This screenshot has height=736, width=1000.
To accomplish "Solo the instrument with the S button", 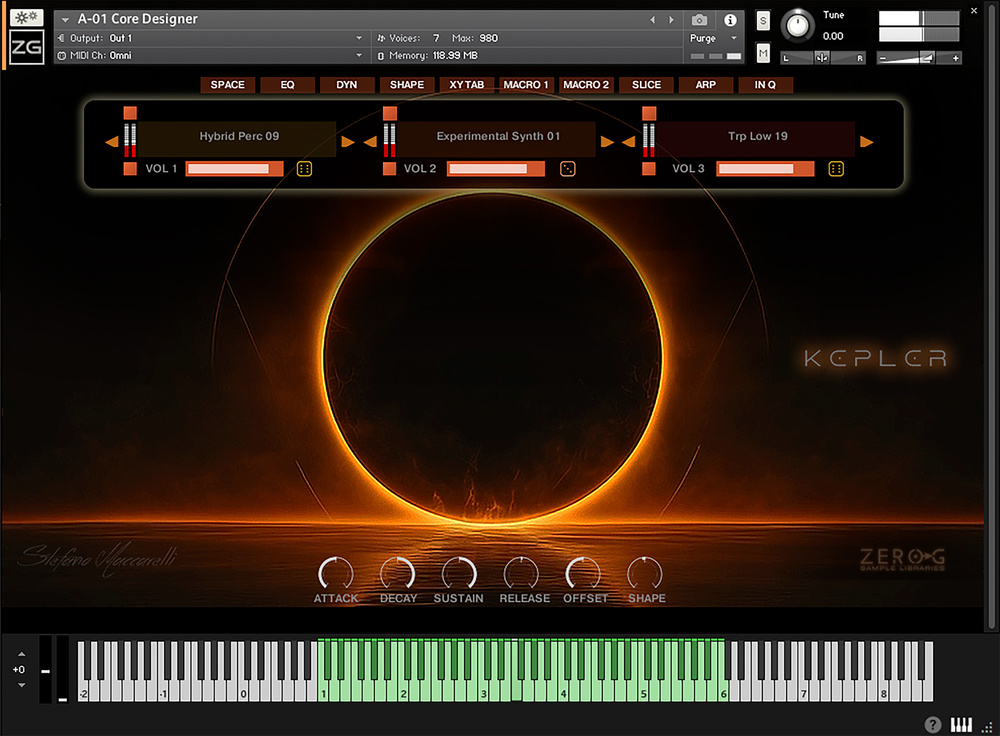I will (764, 21).
